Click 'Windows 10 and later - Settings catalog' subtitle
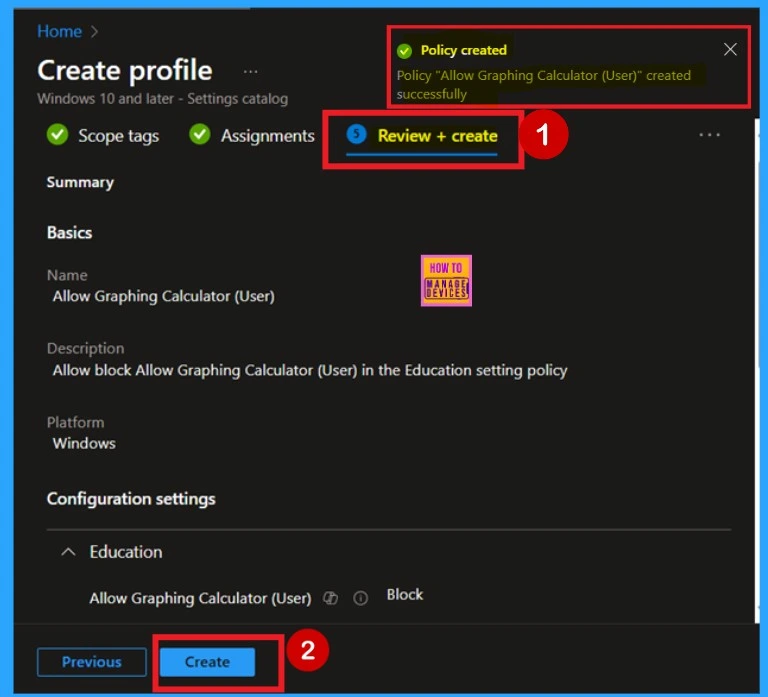The height and width of the screenshot is (697, 768). pyautogui.click(x=163, y=98)
